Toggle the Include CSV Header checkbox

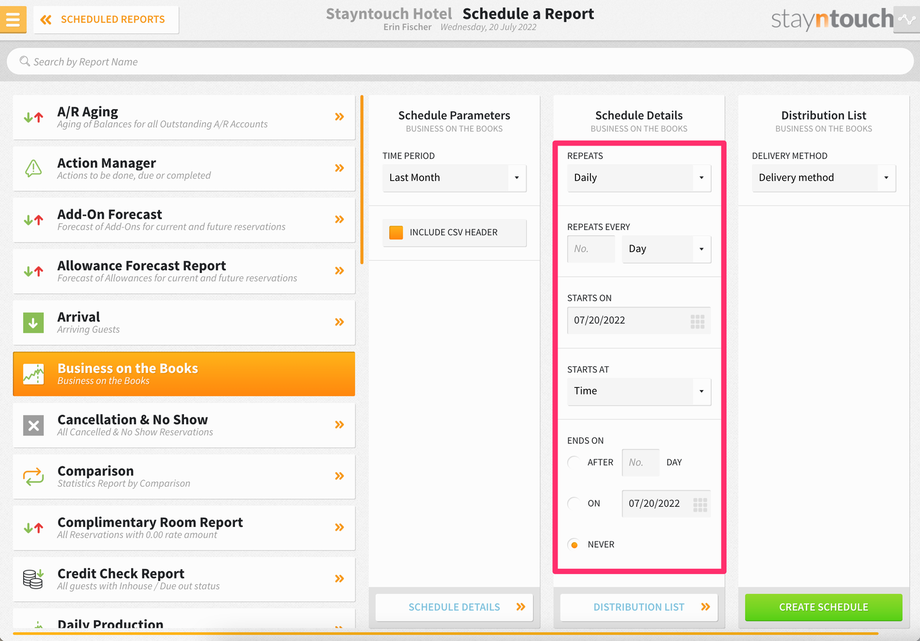click(396, 232)
